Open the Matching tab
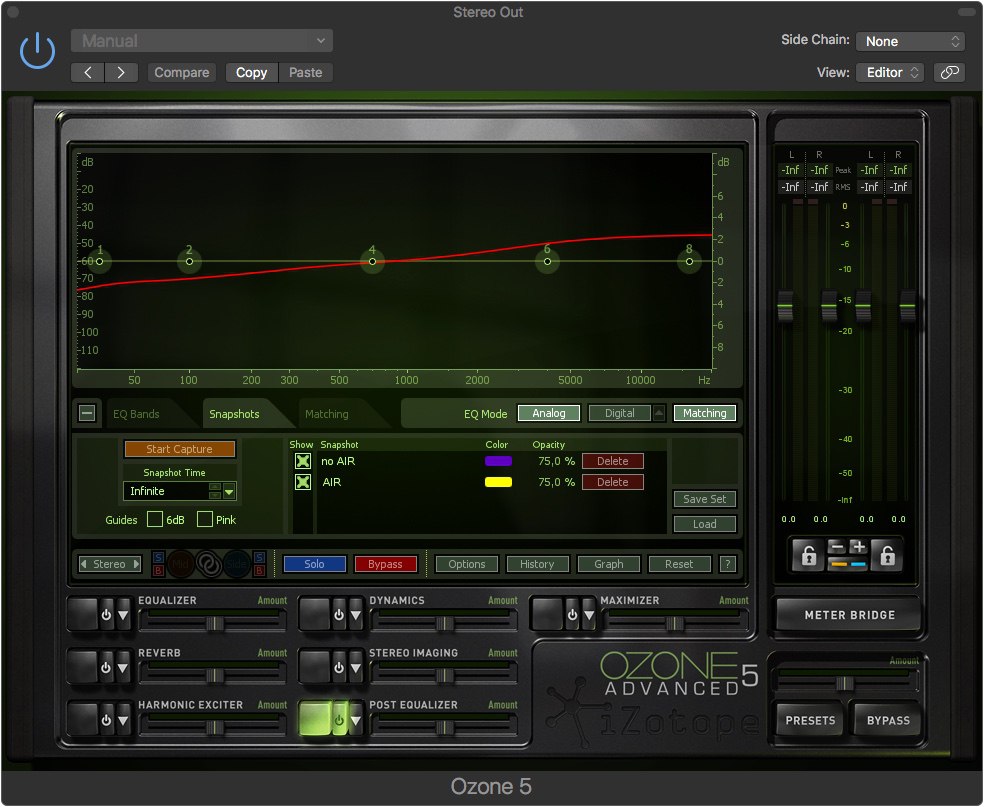The width and height of the screenshot is (984, 807). click(x=327, y=414)
